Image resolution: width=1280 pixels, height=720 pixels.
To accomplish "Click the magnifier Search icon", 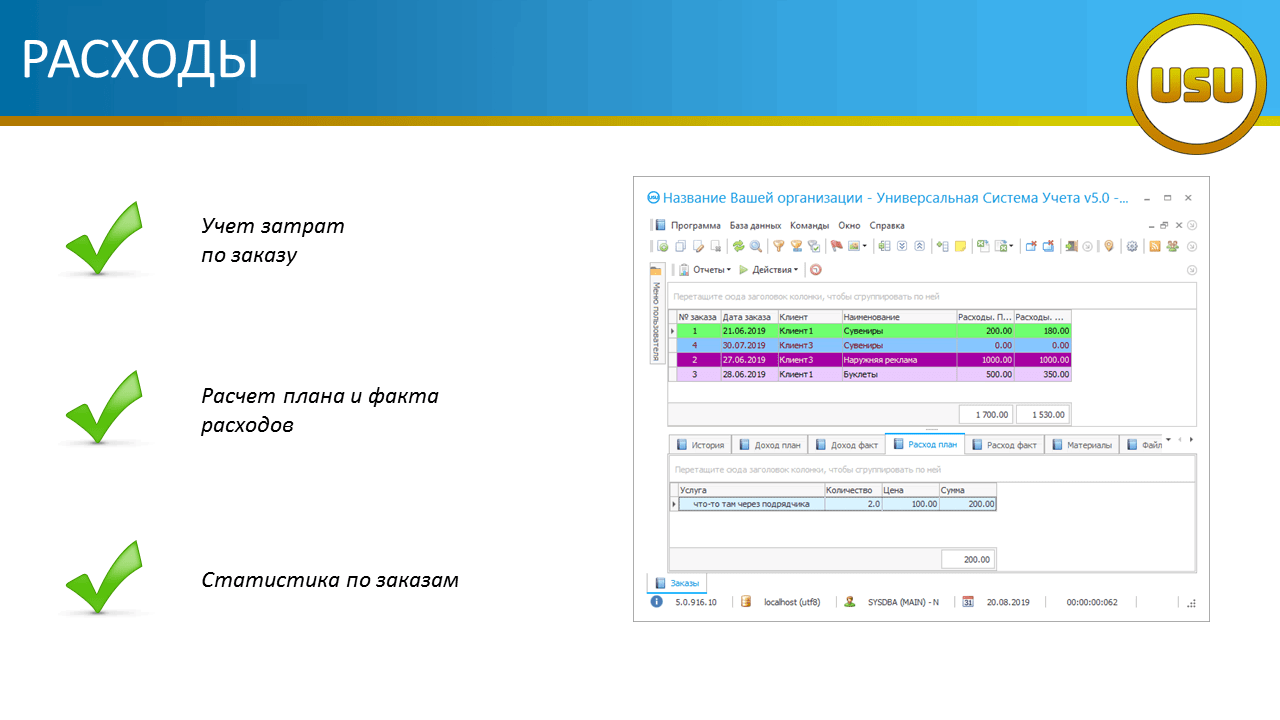I will pos(756,247).
